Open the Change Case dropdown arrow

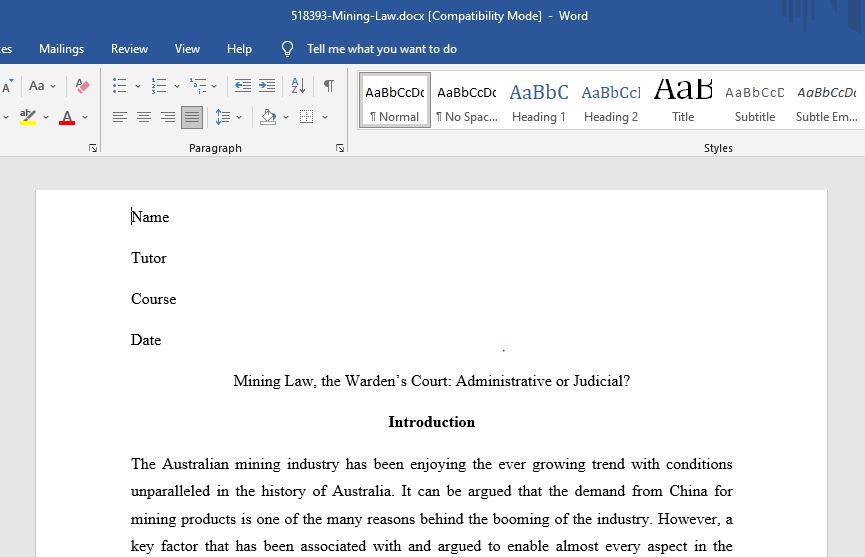pyautogui.click(x=53, y=86)
